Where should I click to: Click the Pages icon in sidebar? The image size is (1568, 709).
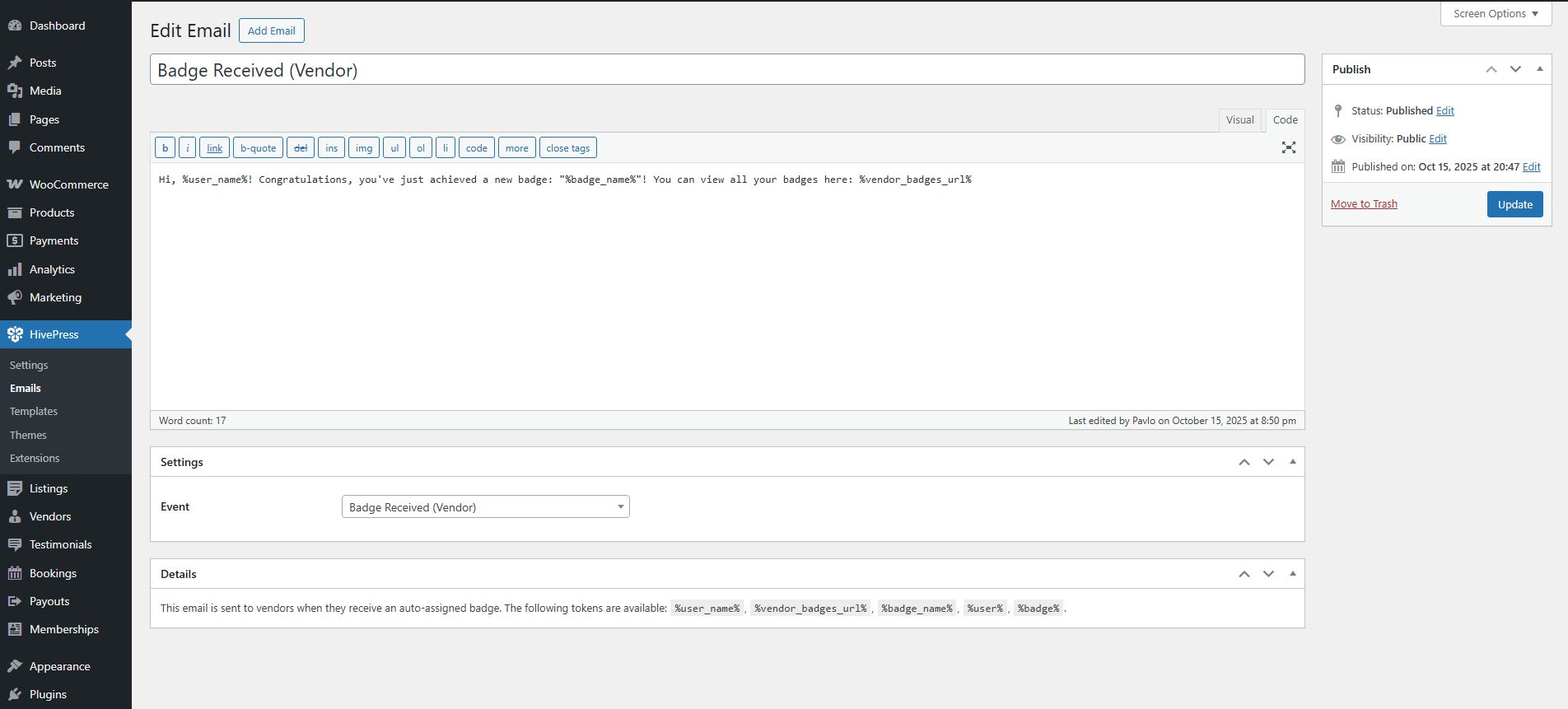point(15,119)
